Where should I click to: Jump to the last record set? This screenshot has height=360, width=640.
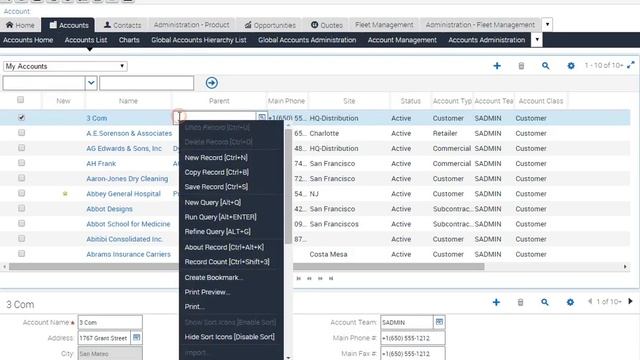click(331, 278)
